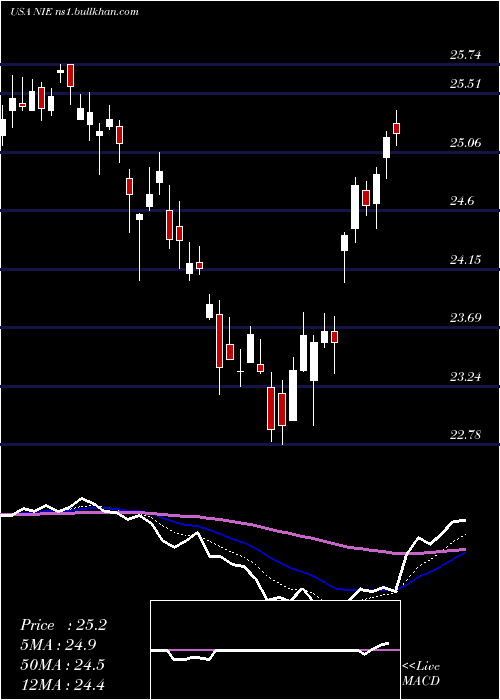Click the 23.24 price level label
The height and width of the screenshot is (700, 500).
(466, 376)
